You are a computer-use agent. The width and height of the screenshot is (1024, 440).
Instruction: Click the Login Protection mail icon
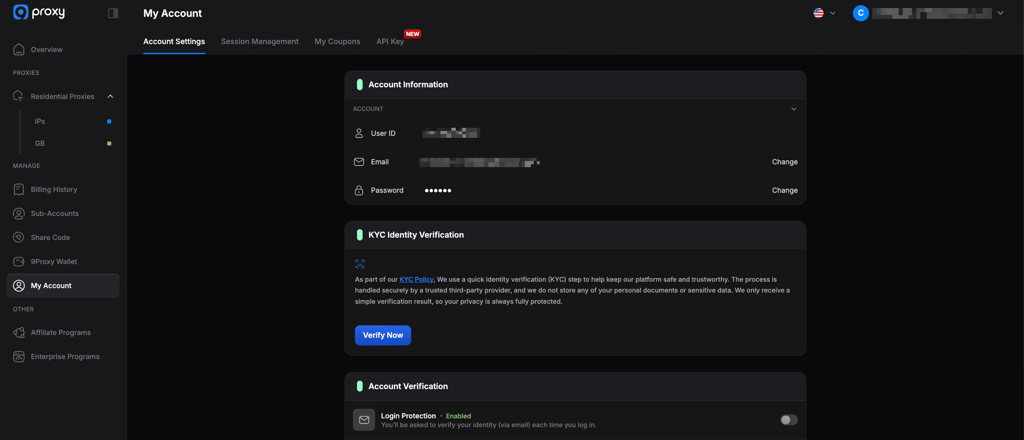364,420
